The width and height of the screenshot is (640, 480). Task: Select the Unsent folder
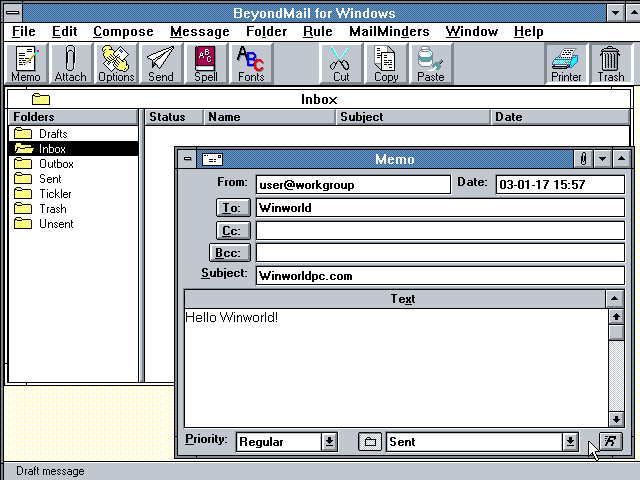pyautogui.click(x=73, y=224)
